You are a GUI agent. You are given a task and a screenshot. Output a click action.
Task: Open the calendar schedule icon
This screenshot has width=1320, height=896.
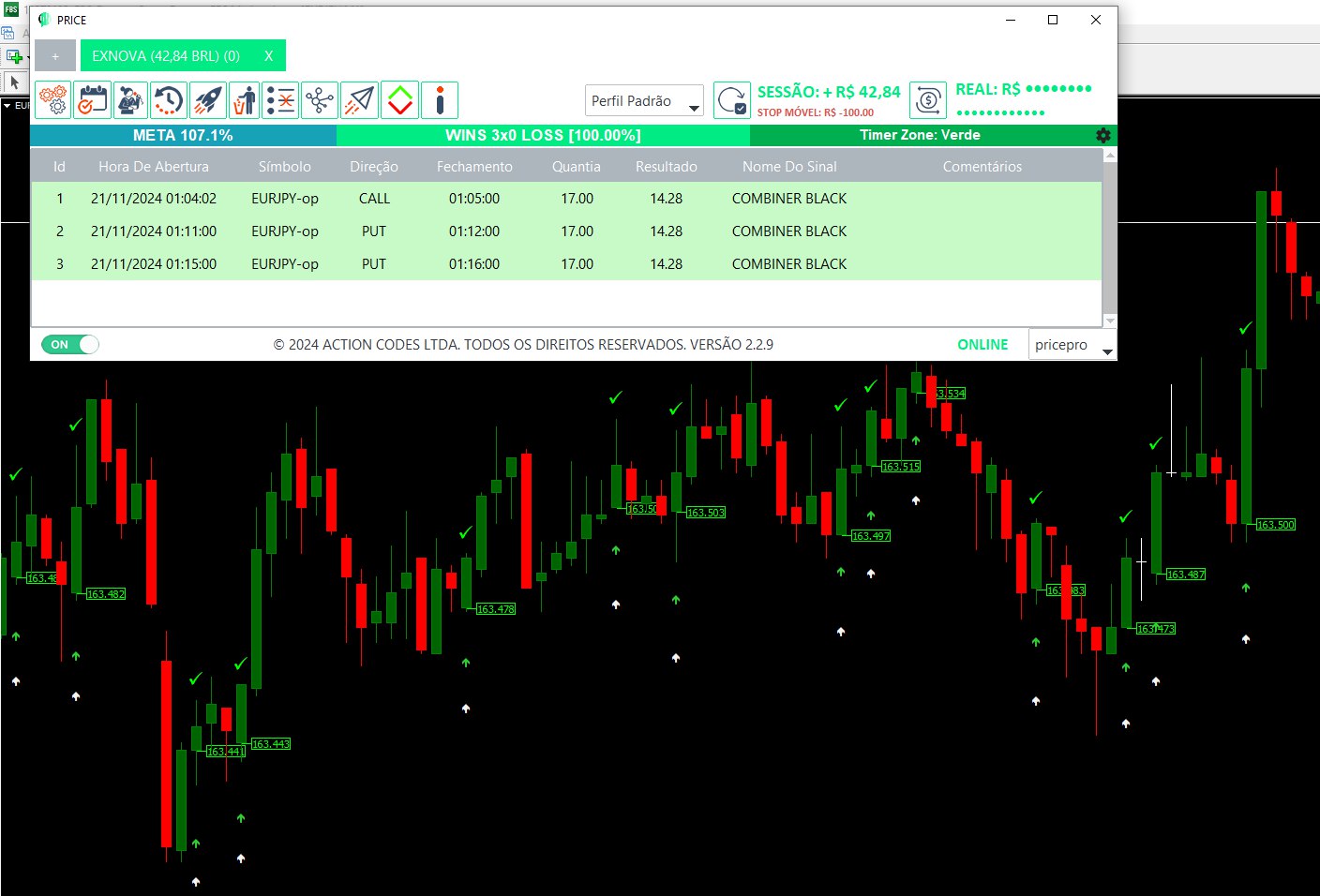93,100
